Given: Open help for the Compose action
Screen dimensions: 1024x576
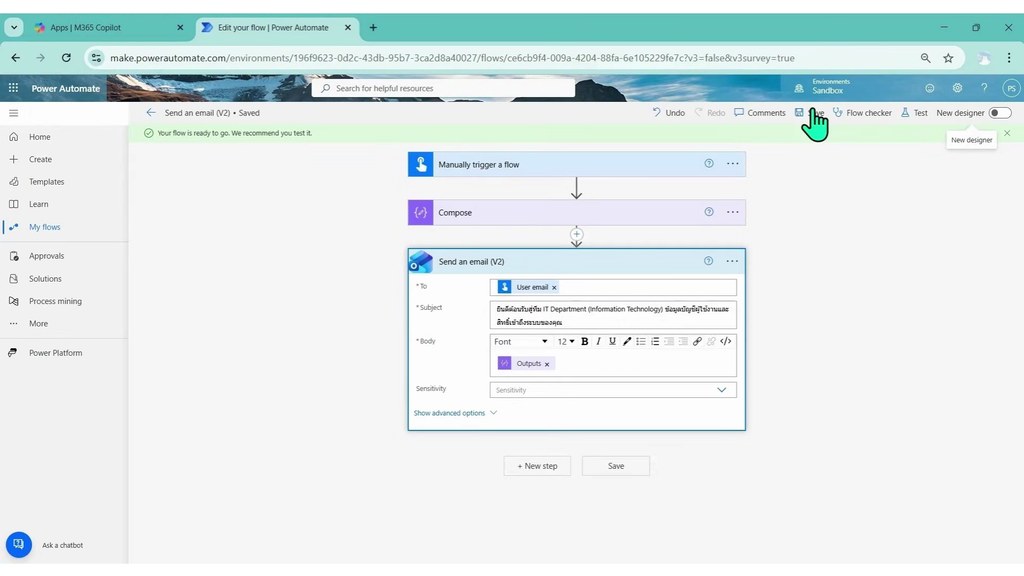Looking at the screenshot, I should pyautogui.click(x=709, y=212).
